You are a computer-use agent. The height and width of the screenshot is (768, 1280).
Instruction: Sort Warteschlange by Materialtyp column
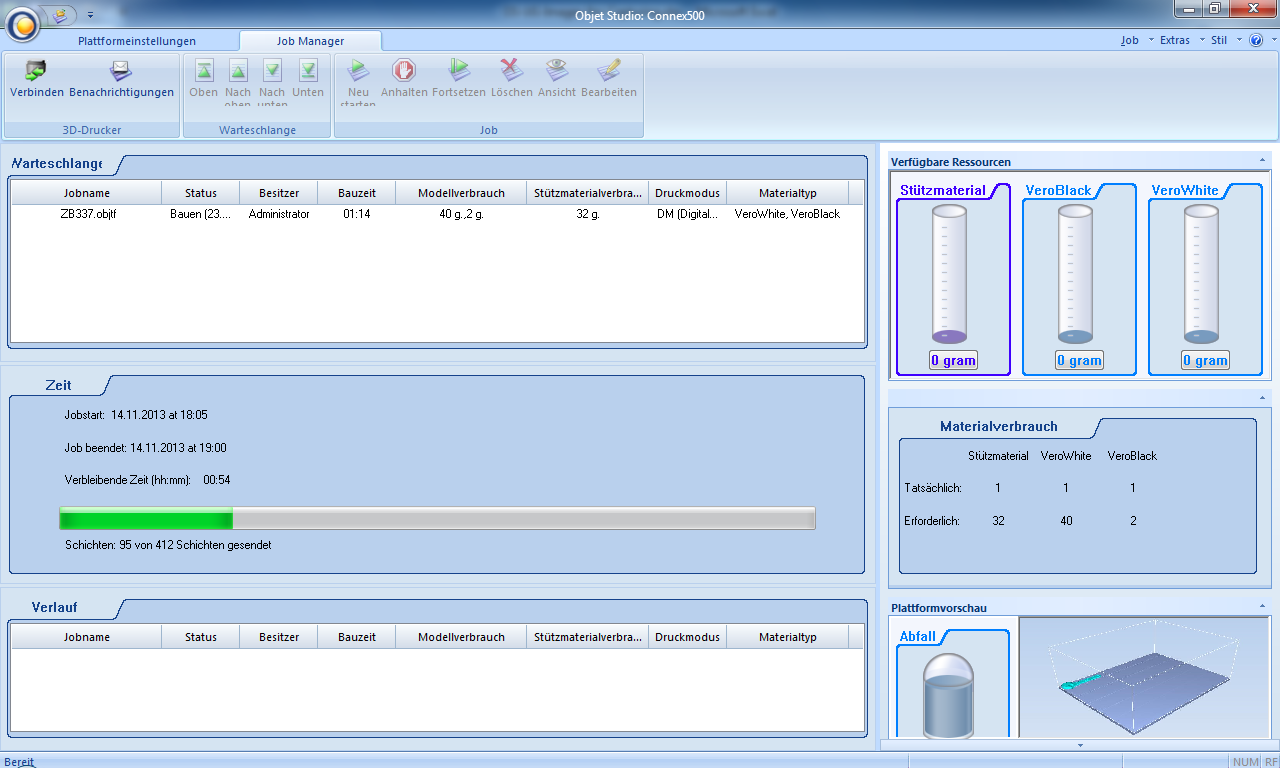click(x=788, y=193)
